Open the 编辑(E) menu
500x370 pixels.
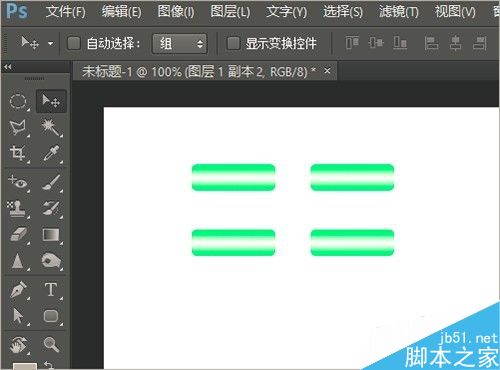coord(122,12)
